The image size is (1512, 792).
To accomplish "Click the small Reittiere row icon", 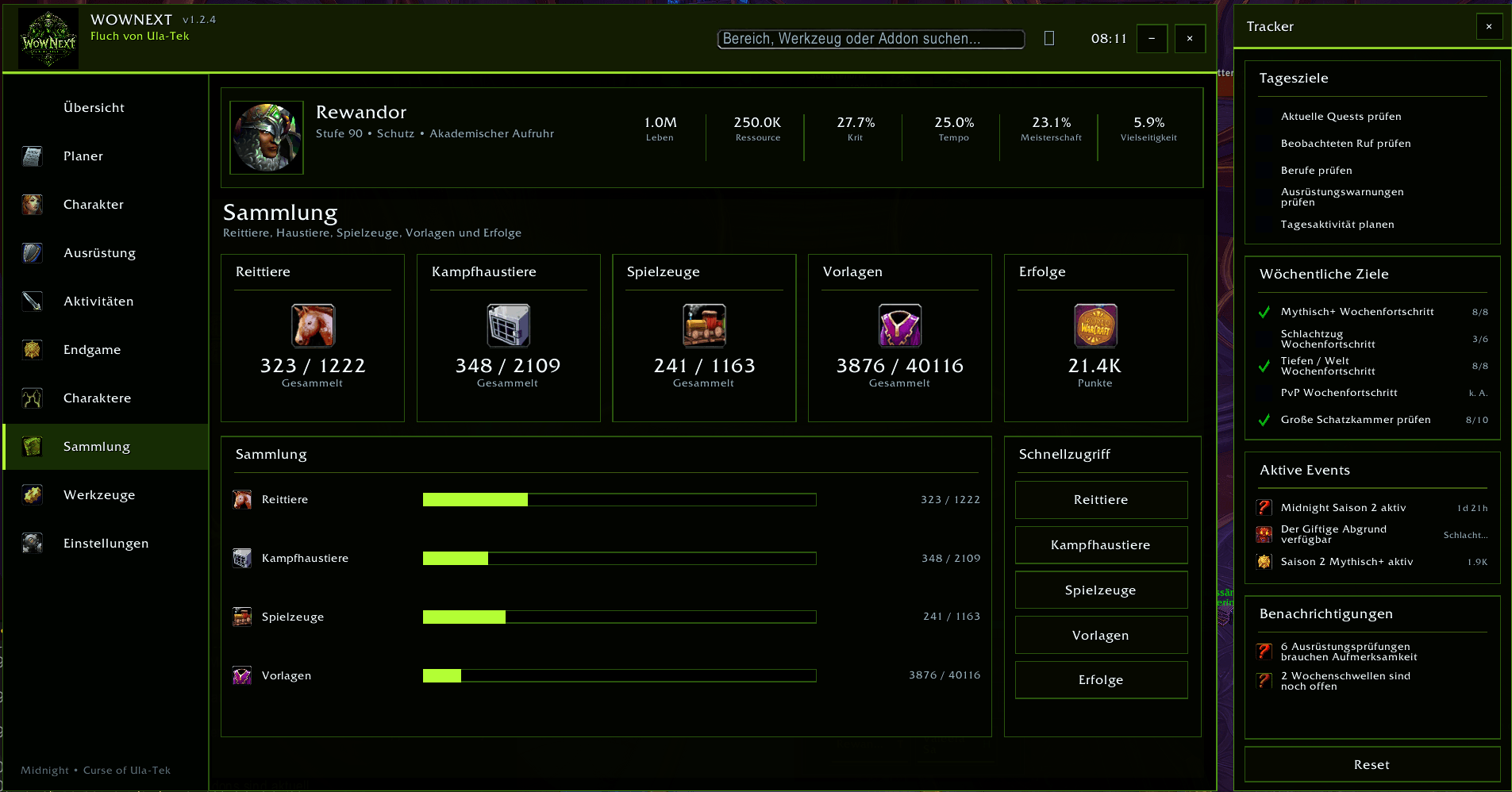I will pos(242,499).
